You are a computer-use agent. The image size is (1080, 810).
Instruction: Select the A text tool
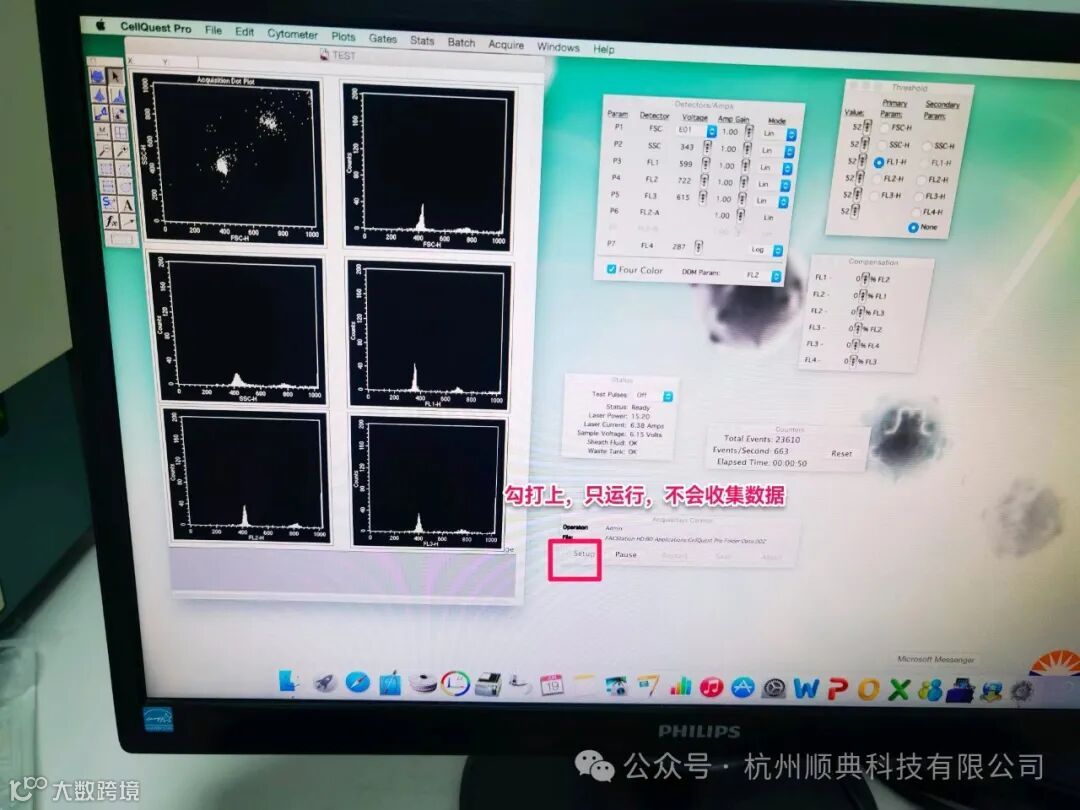(127, 205)
